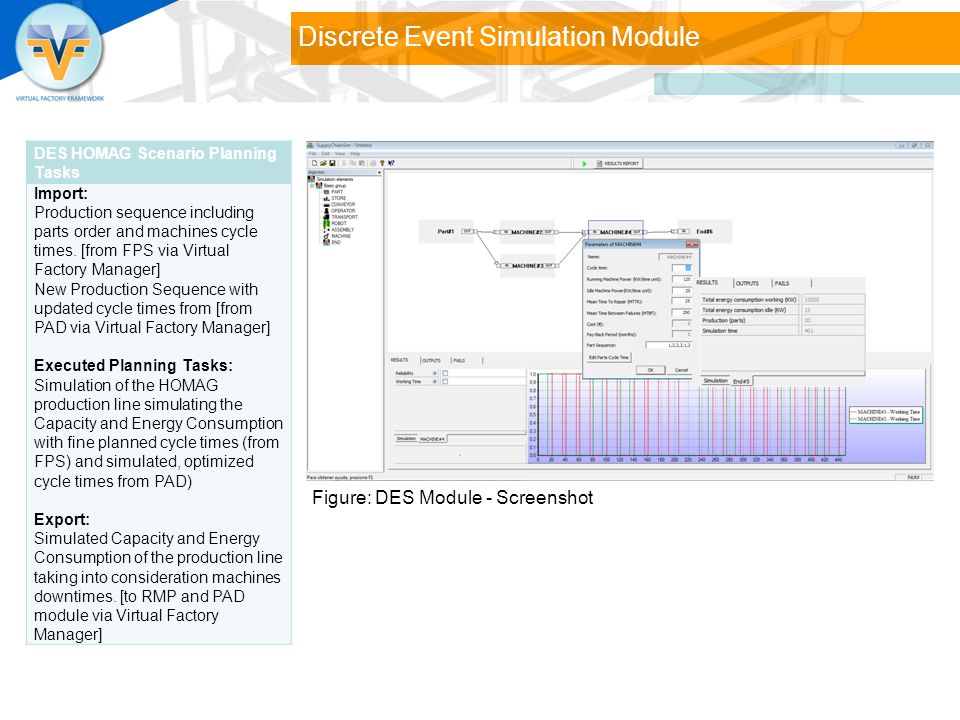Image resolution: width=960 pixels, height=720 pixels.
Task: Open the Simulation tab beside End#5
Action: [x=715, y=381]
